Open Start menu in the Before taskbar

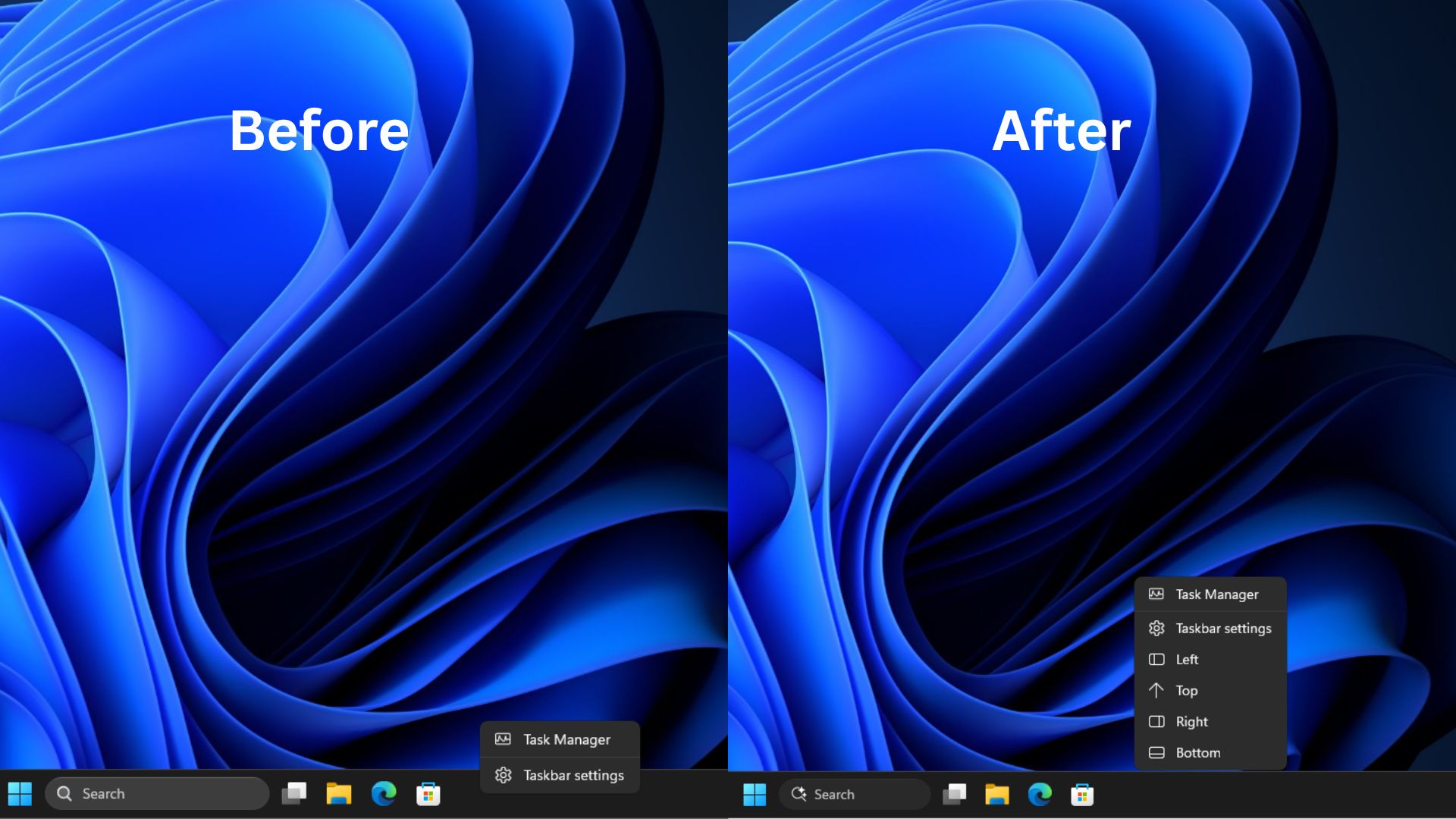click(20, 794)
